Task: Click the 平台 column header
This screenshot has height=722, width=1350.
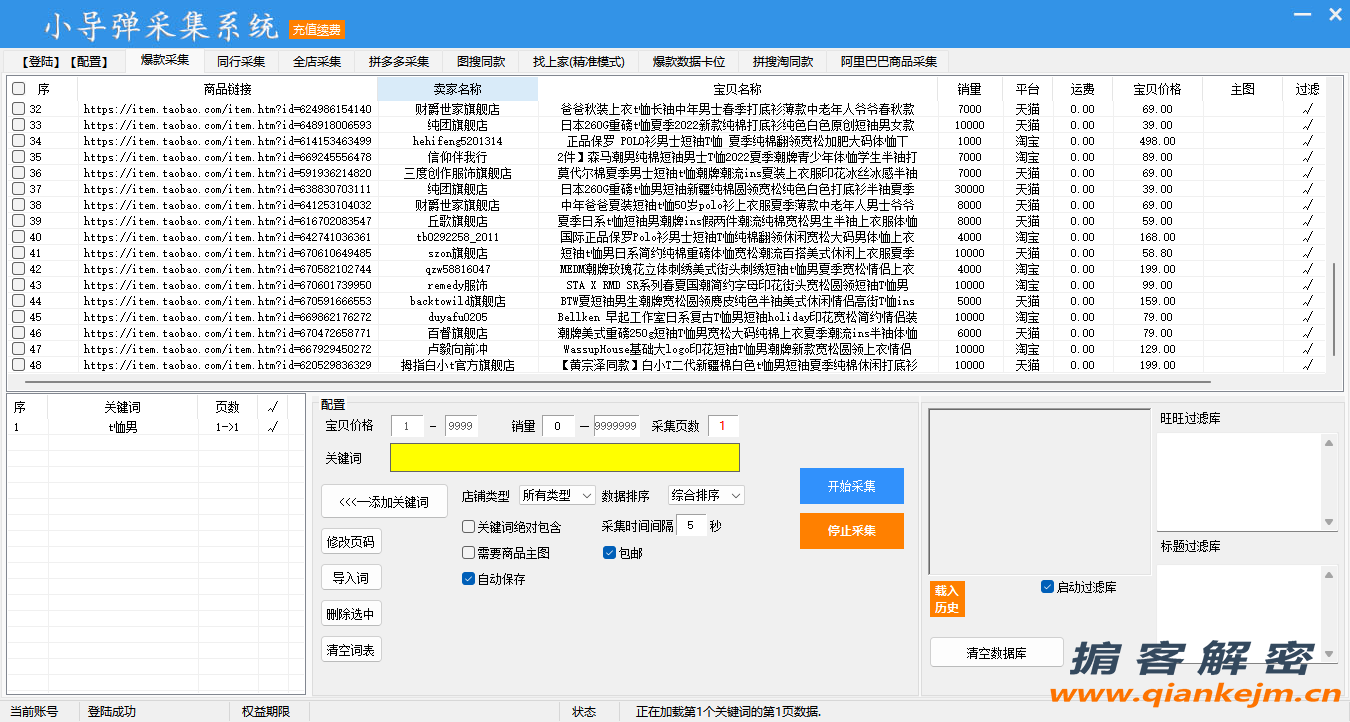Action: [x=1027, y=89]
